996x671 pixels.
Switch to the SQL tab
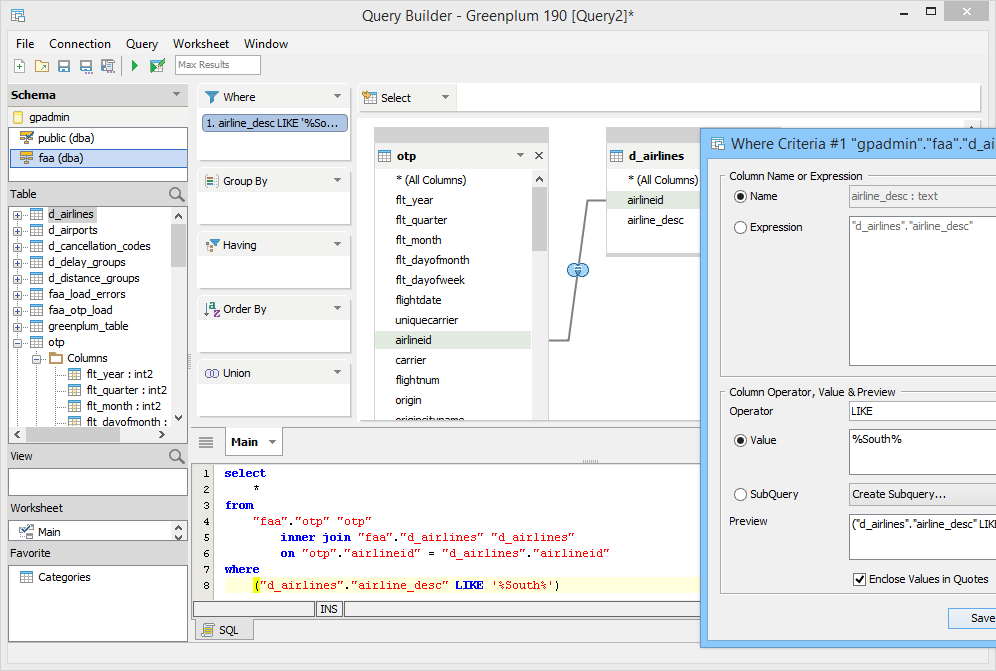point(225,630)
